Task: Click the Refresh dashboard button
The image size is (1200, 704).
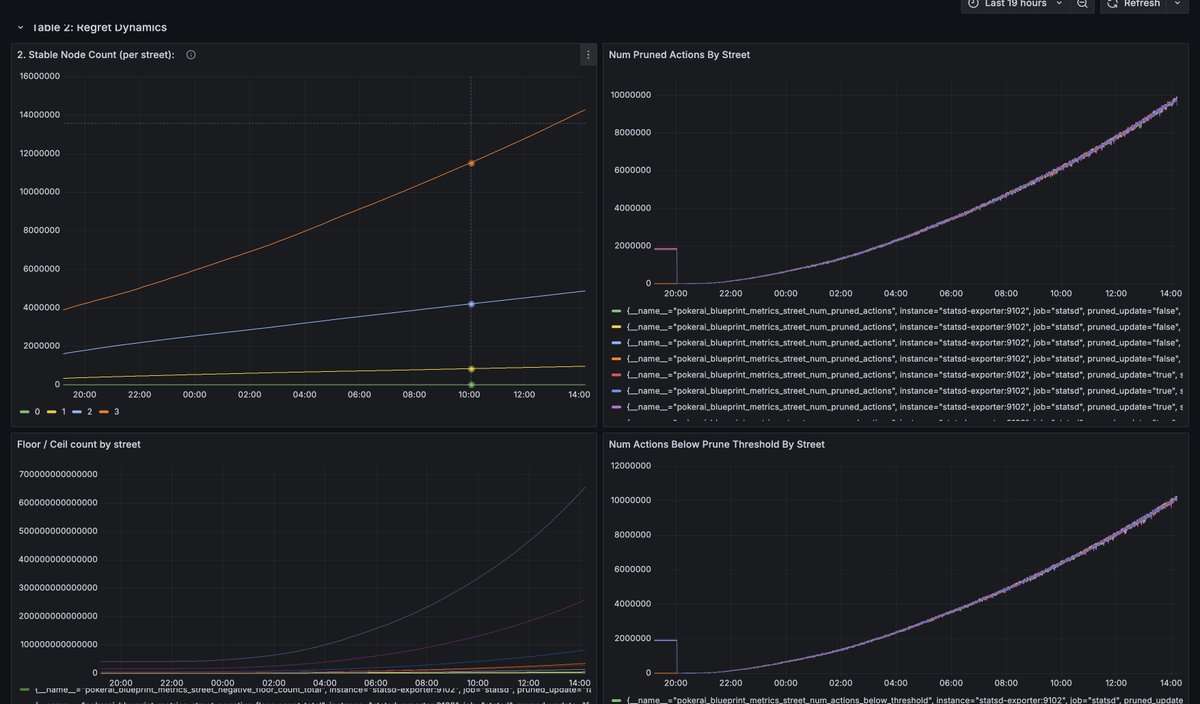Action: point(1133,4)
